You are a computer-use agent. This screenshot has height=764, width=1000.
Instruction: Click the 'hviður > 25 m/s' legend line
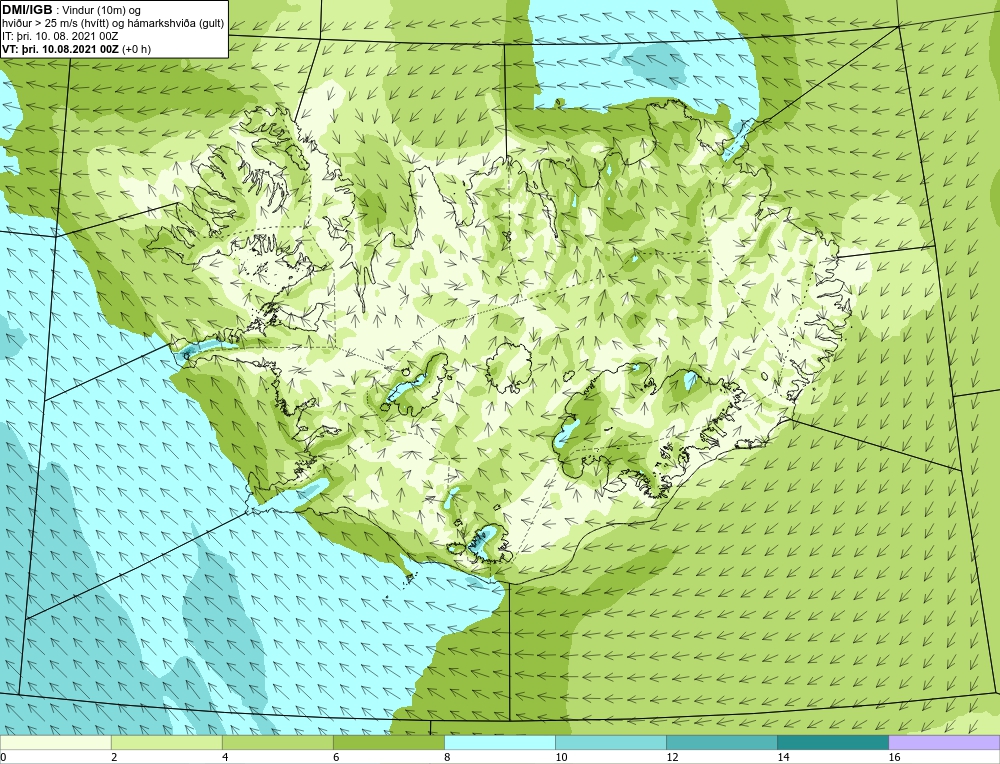(x=114, y=24)
